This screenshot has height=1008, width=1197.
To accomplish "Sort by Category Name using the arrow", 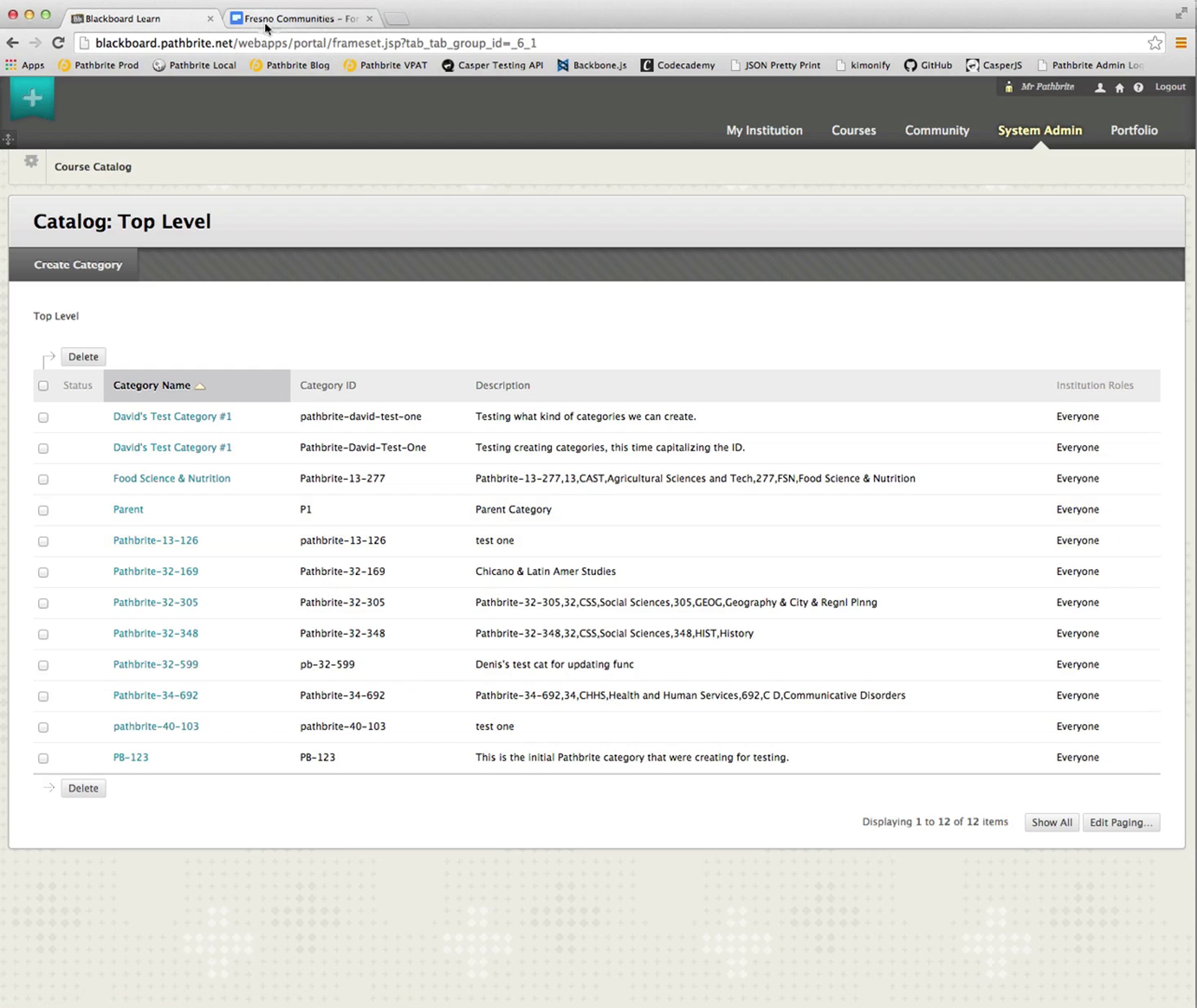I will click(200, 386).
